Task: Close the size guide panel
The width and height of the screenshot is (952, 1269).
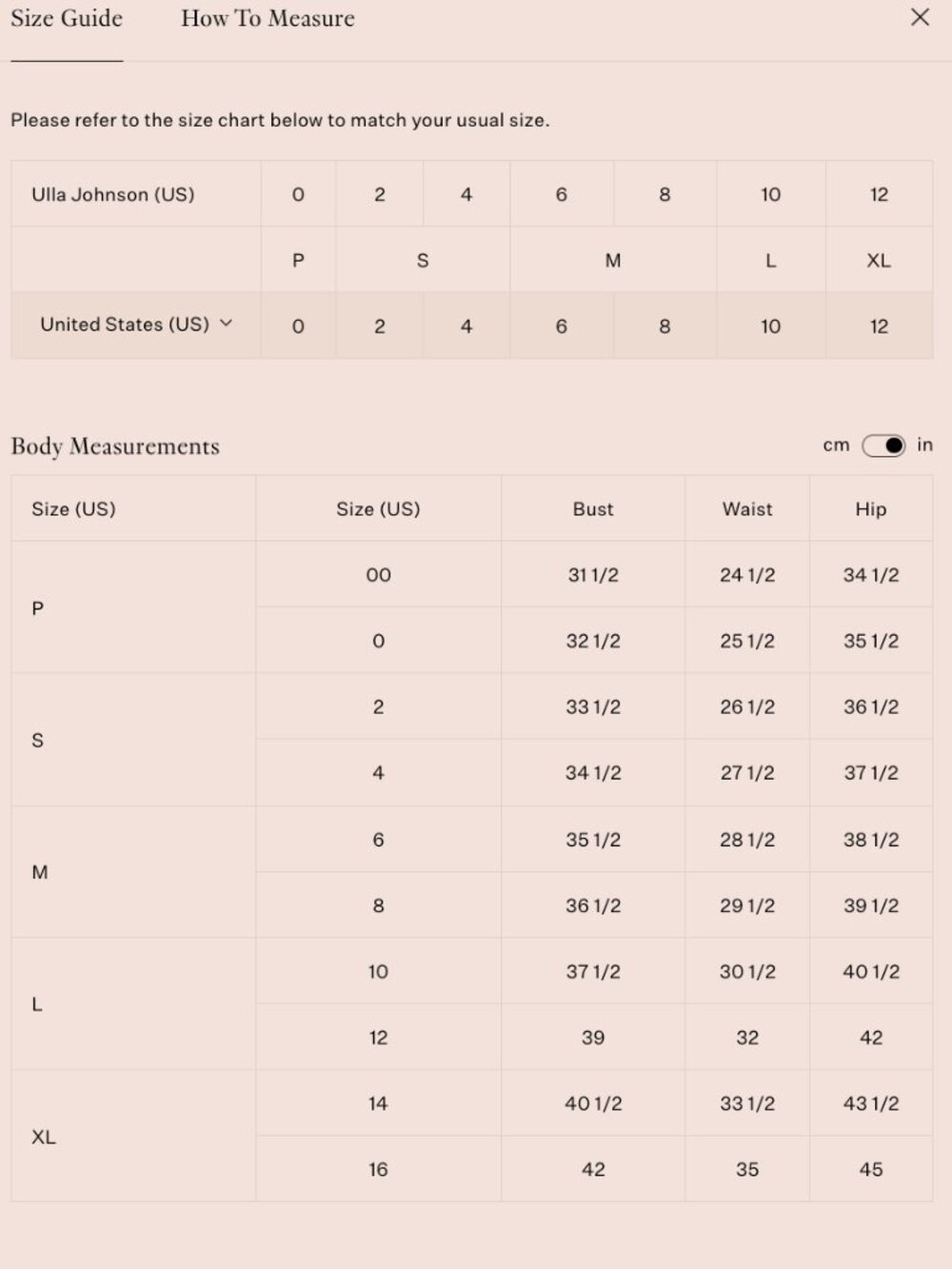Action: 920,17
